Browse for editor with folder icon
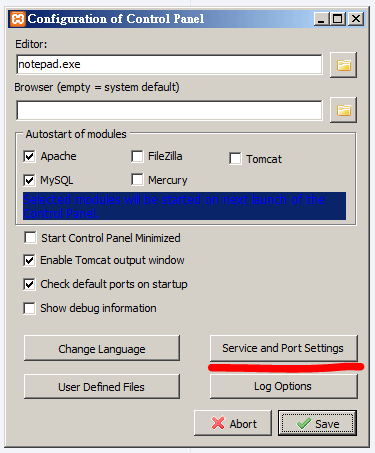 [343, 65]
